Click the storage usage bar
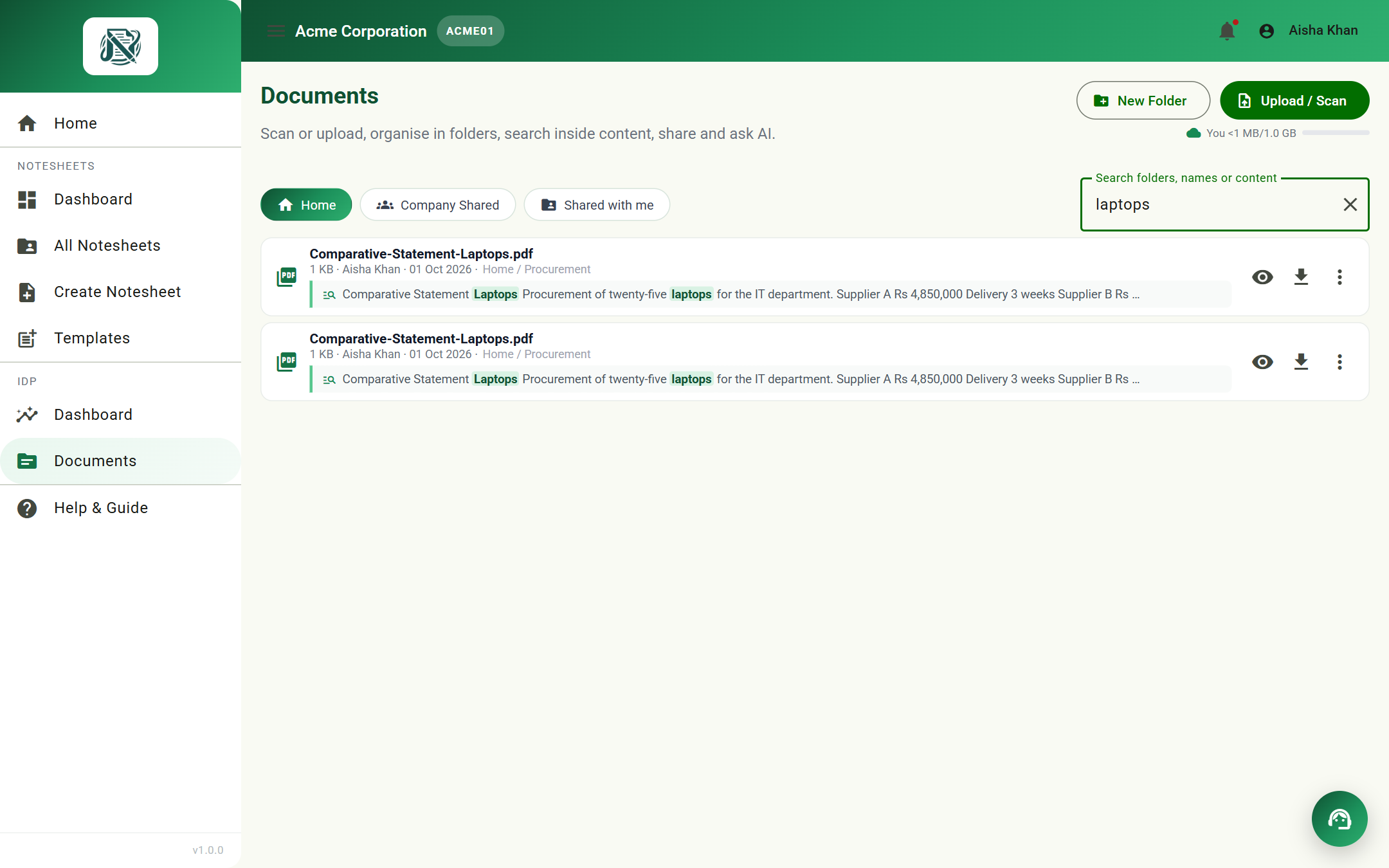The height and width of the screenshot is (868, 1389). point(1336,133)
